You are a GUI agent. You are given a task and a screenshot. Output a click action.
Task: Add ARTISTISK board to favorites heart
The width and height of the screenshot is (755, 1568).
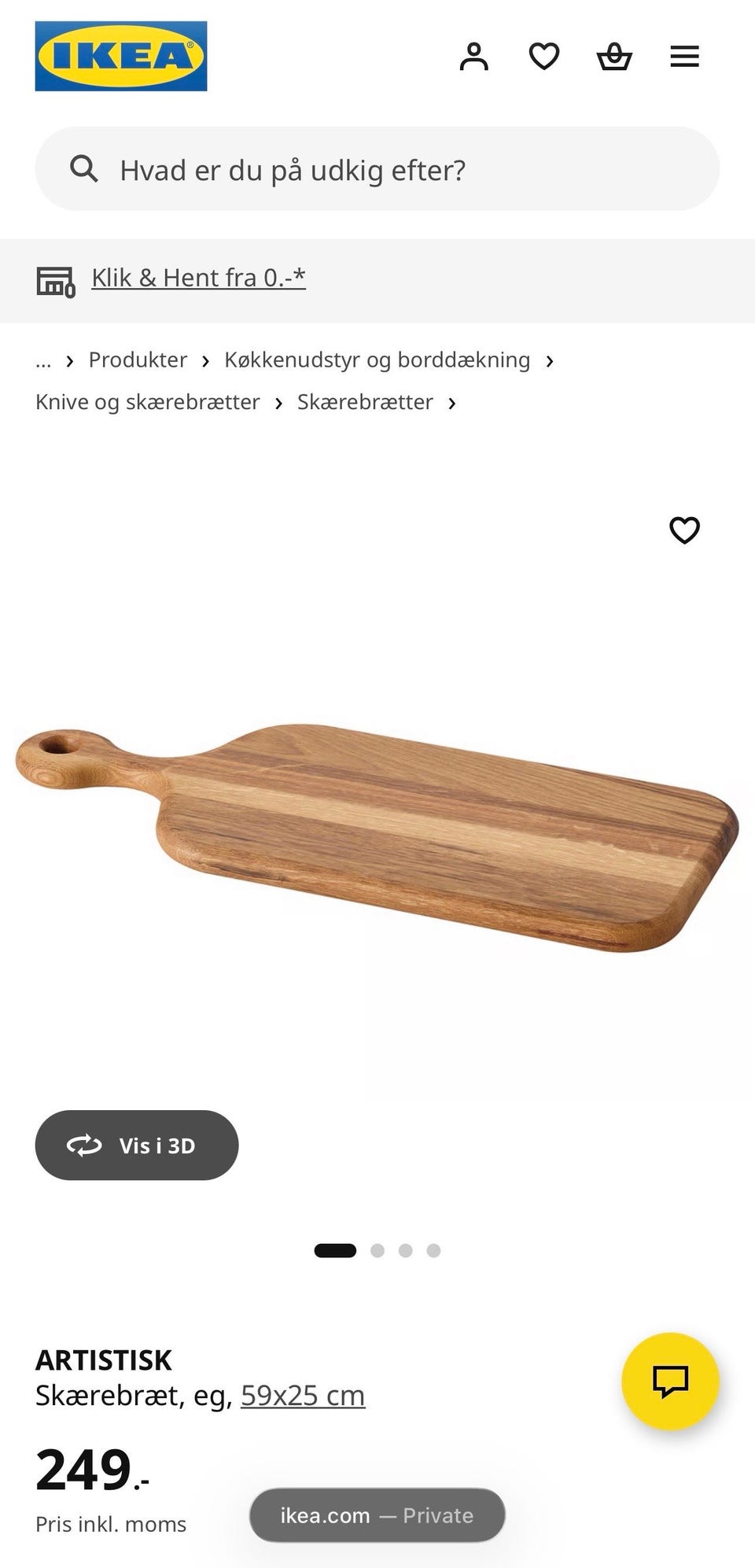tap(684, 530)
